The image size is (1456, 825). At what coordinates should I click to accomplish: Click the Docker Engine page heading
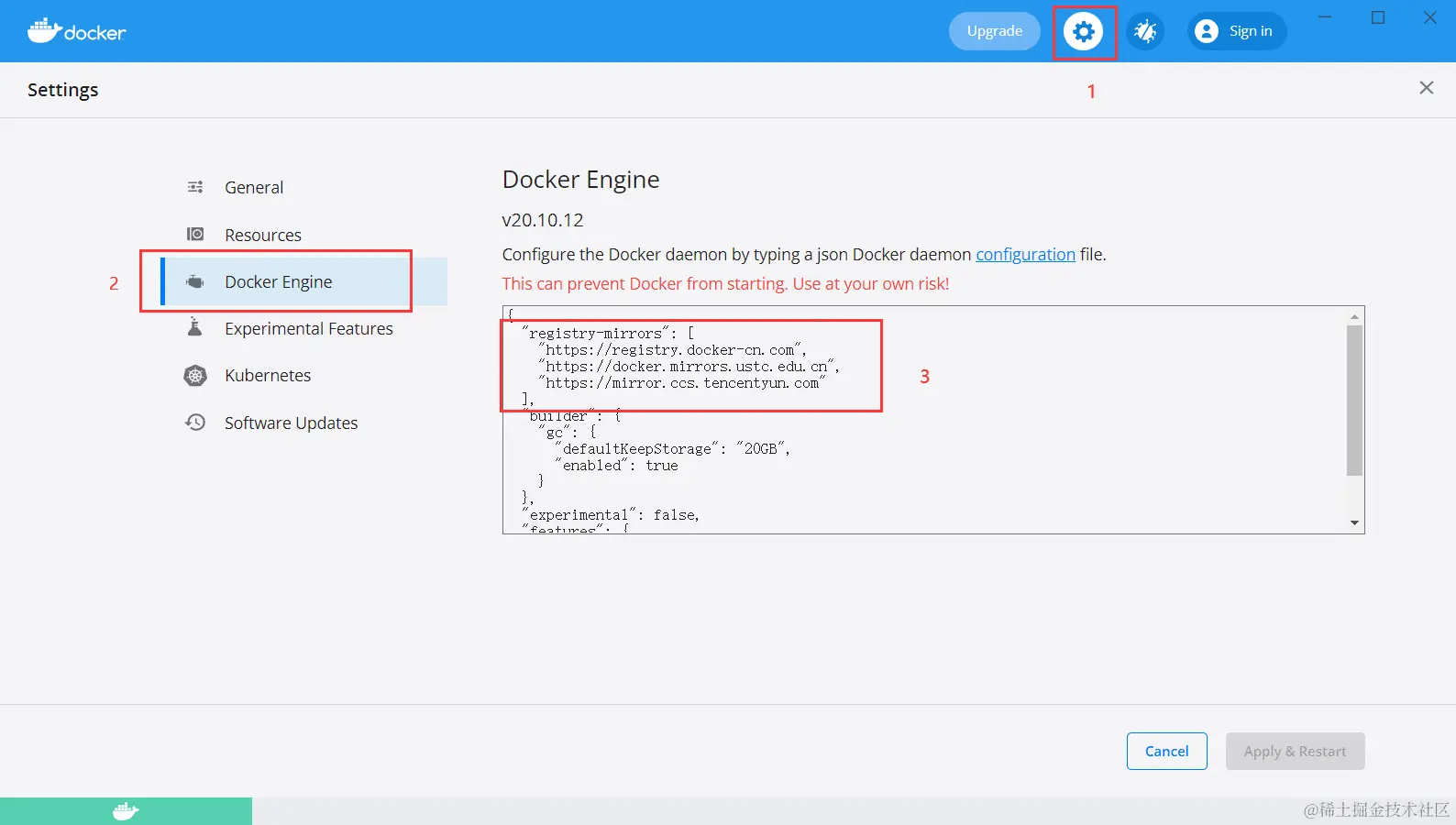pos(581,180)
